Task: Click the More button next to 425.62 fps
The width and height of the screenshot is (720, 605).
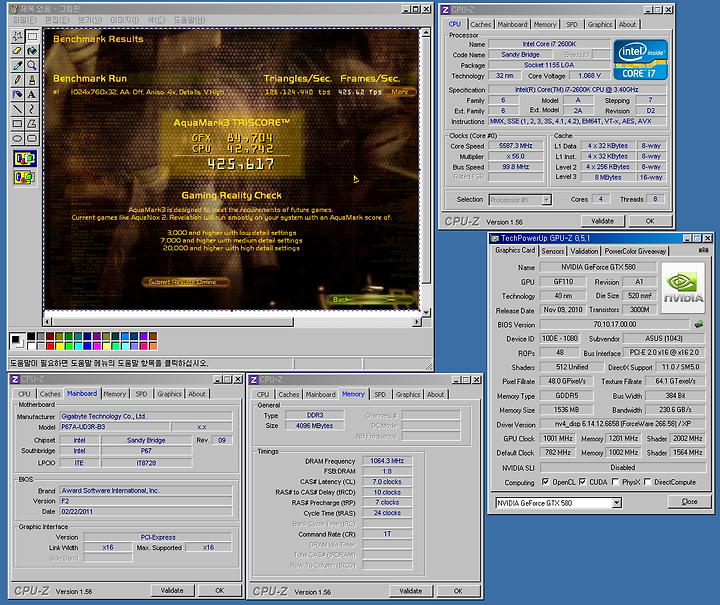Action: tap(399, 92)
